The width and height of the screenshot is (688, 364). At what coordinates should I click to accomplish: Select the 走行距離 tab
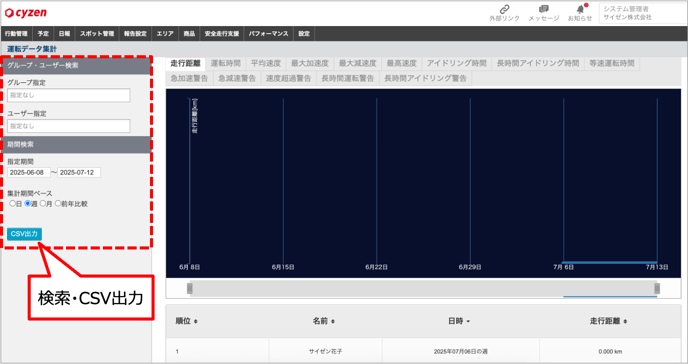[x=186, y=63]
